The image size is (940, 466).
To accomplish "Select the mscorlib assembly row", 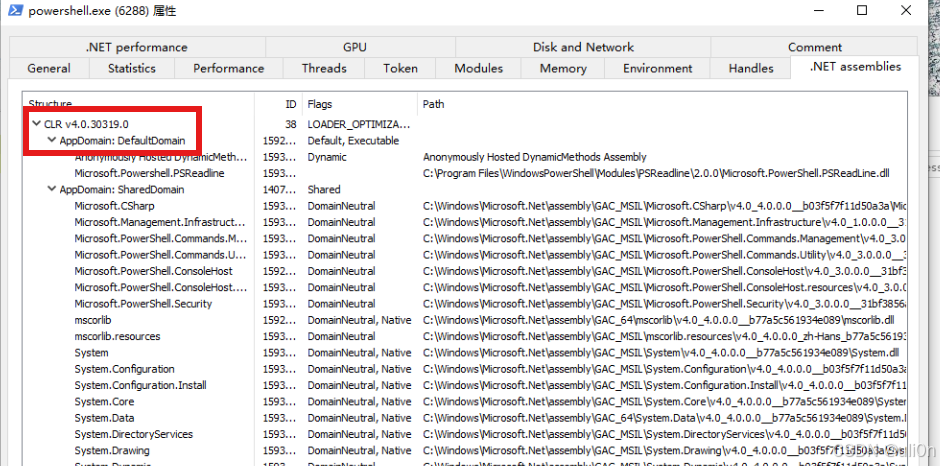I will click(x=465, y=320).
